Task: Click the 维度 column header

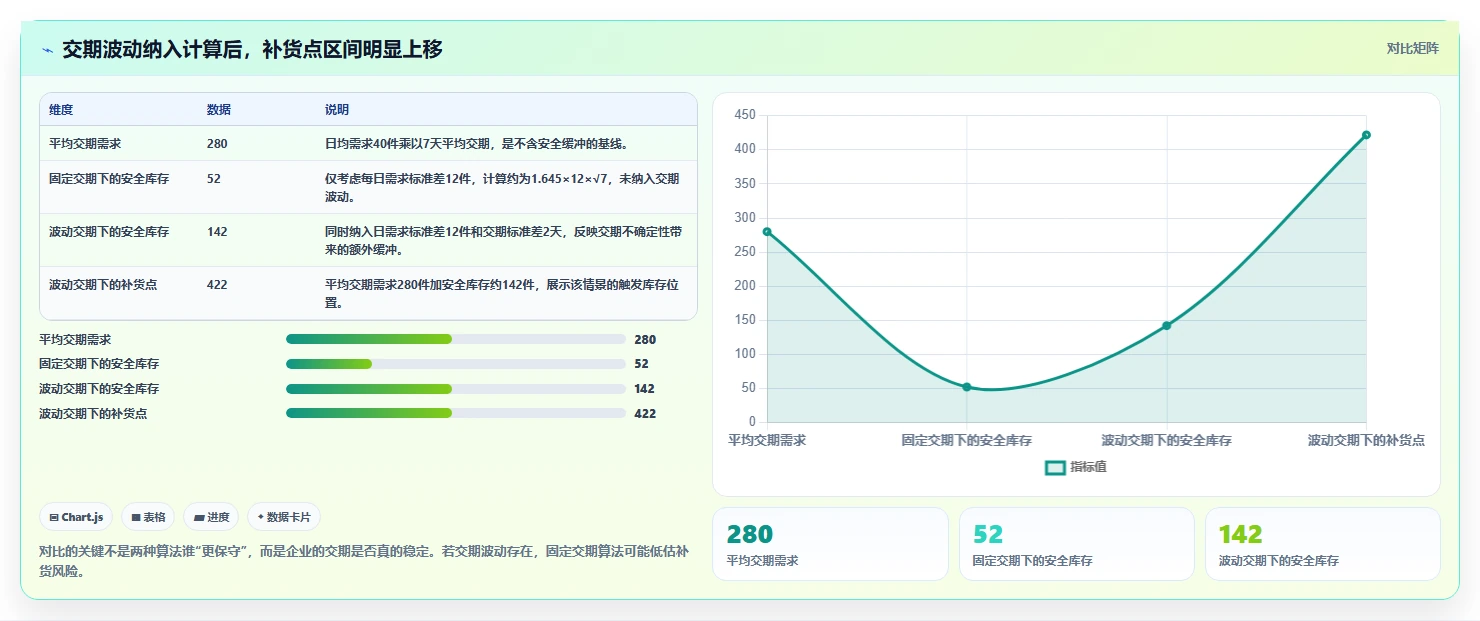Action: (61, 109)
